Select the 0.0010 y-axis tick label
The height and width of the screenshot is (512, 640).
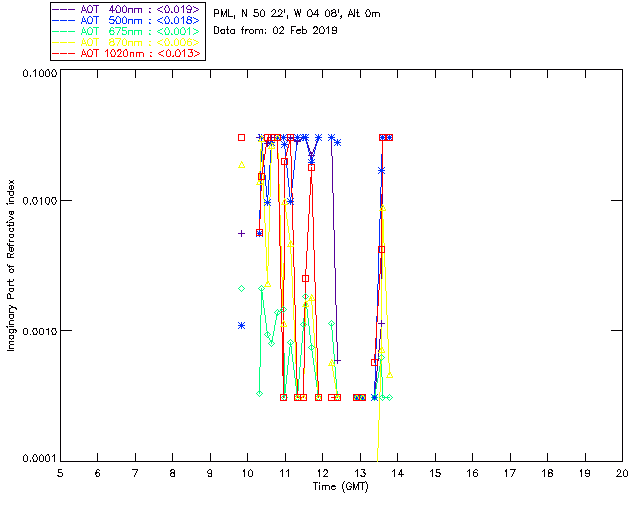coord(39,331)
